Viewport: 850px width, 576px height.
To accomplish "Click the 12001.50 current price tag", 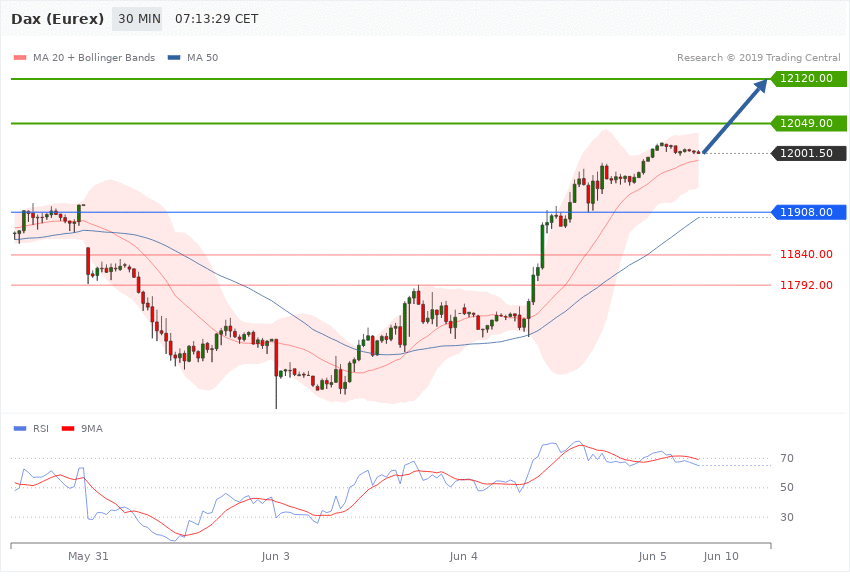I will point(808,153).
